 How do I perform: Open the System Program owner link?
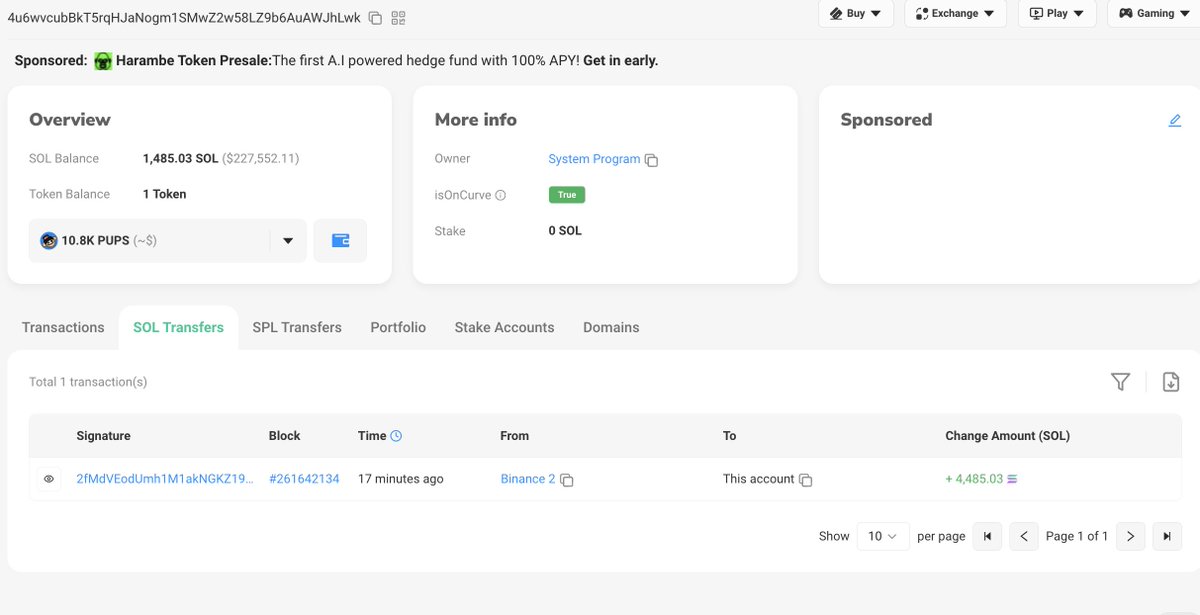click(x=594, y=159)
